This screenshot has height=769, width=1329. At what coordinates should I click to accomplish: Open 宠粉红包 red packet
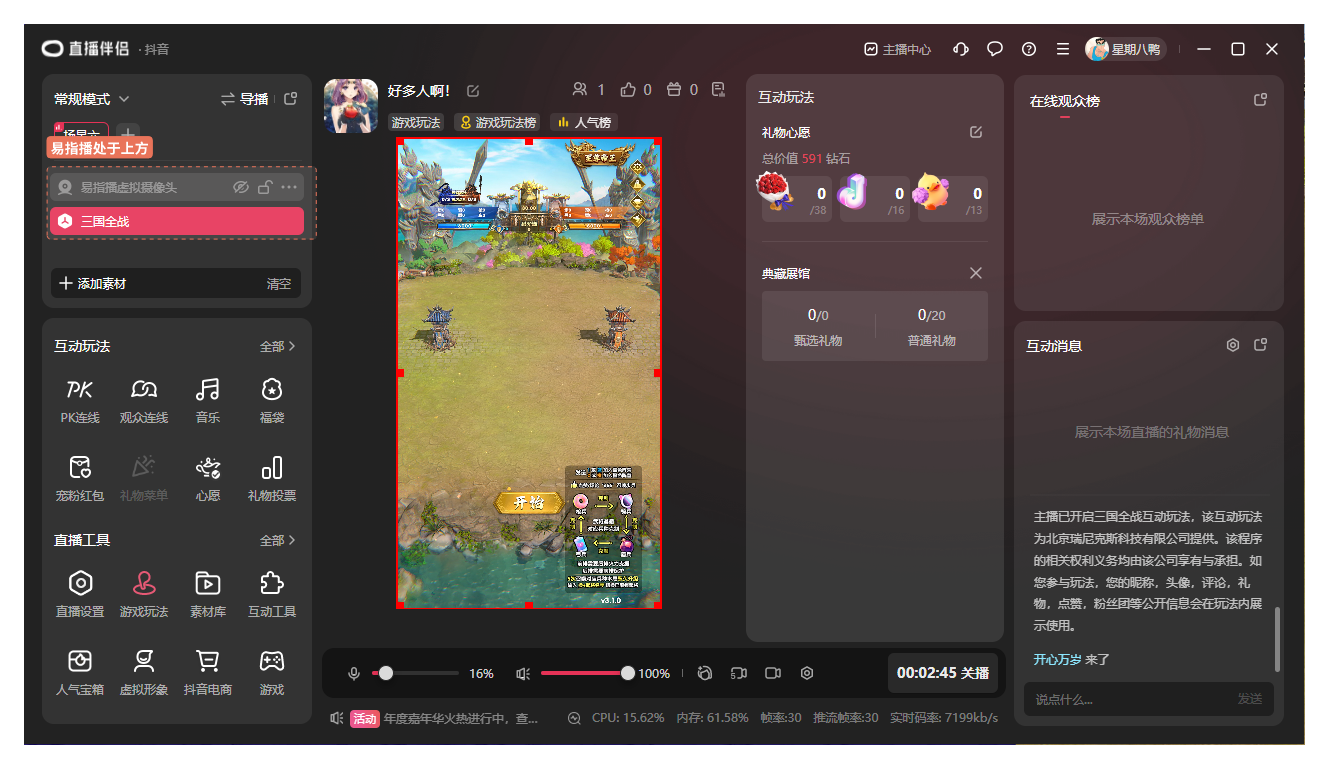80,478
